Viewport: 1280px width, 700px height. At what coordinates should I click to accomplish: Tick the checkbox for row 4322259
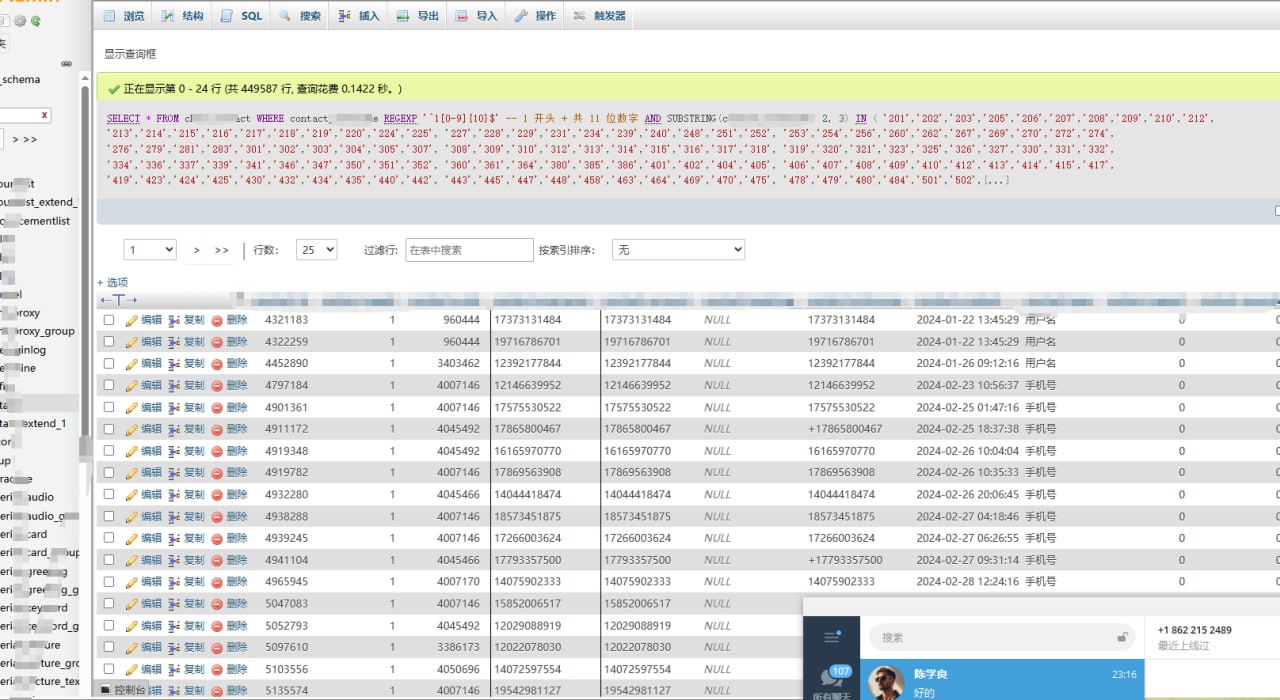109,342
